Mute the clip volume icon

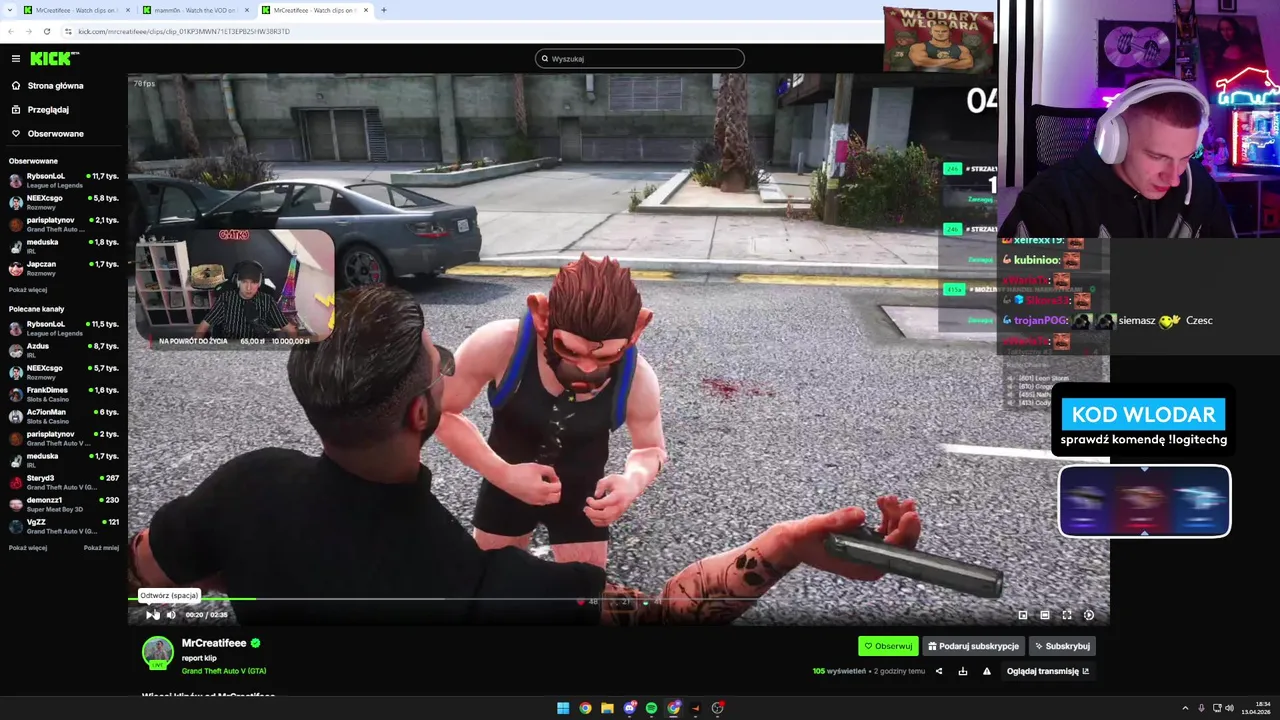(171, 615)
